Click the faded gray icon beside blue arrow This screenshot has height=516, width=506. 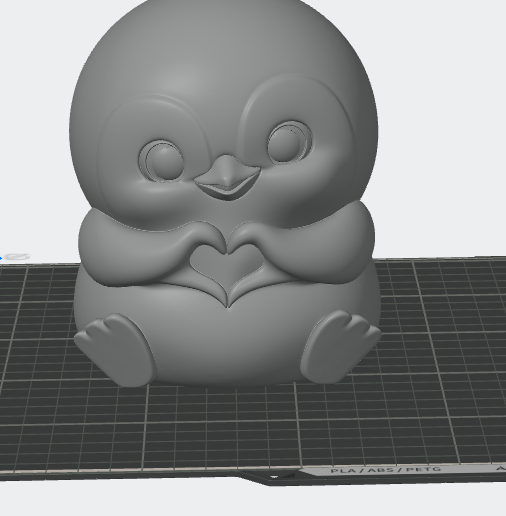tap(18, 256)
